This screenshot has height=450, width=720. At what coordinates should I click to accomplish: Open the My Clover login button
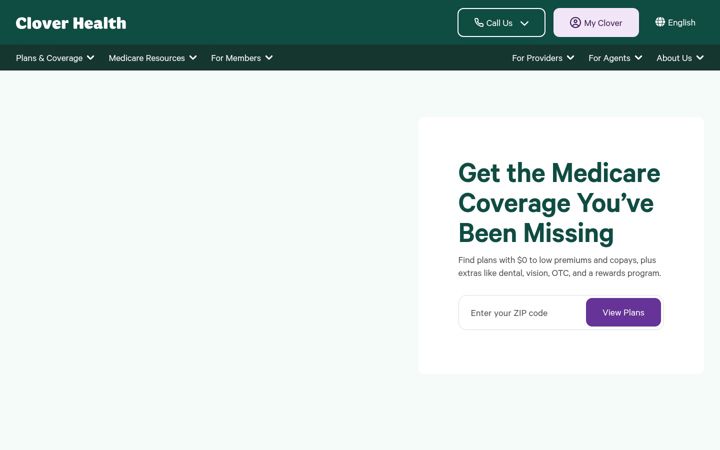596,22
